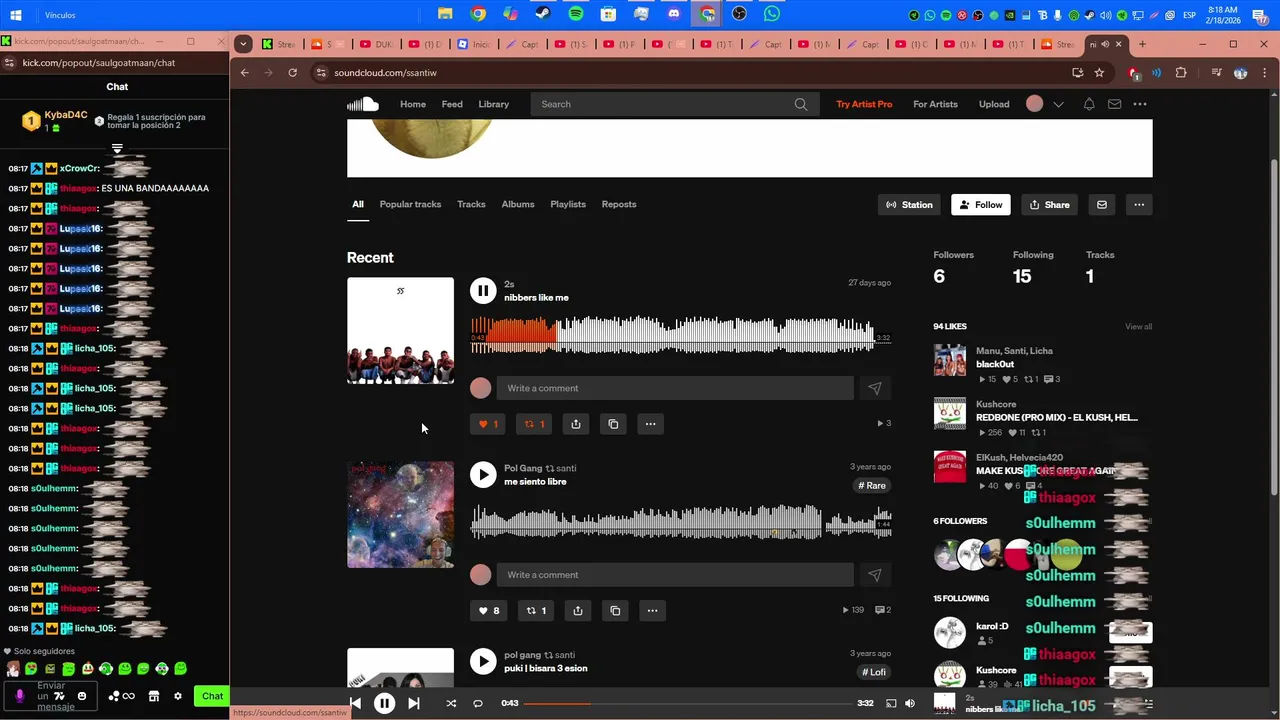Open profile more-options ellipsis next to message button
Screen dimensions: 1280x720
[x=1139, y=205]
